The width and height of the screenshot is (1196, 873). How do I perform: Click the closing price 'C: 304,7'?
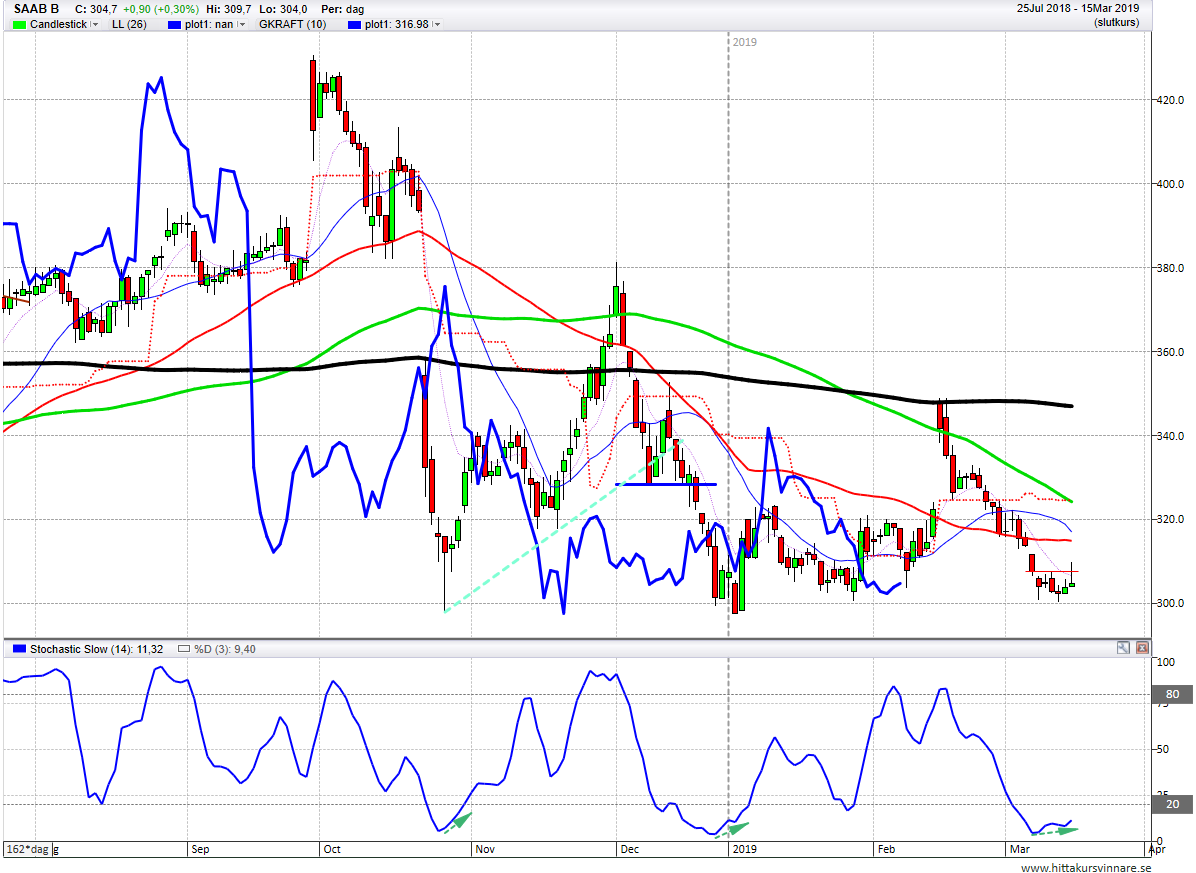click(96, 9)
